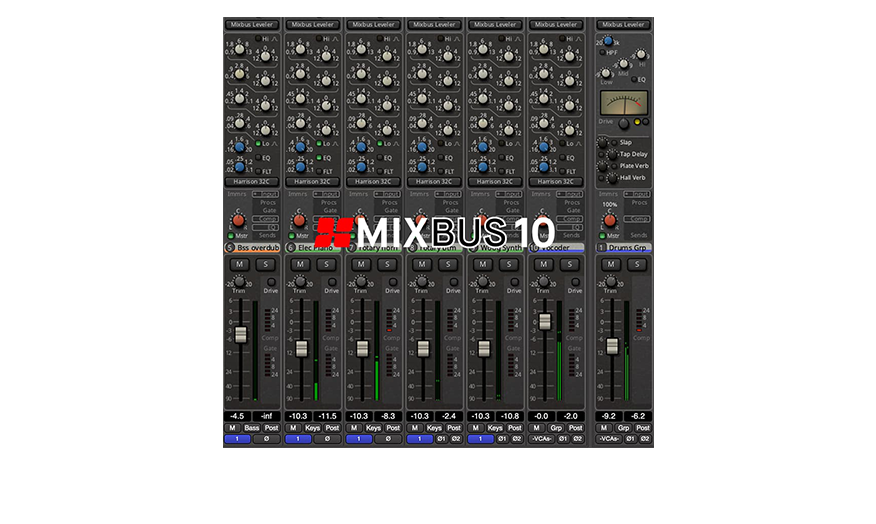This screenshot has width=876, height=524.
Task: Click the red pan knob on Drums Grp strip
Action: [x=610, y=221]
